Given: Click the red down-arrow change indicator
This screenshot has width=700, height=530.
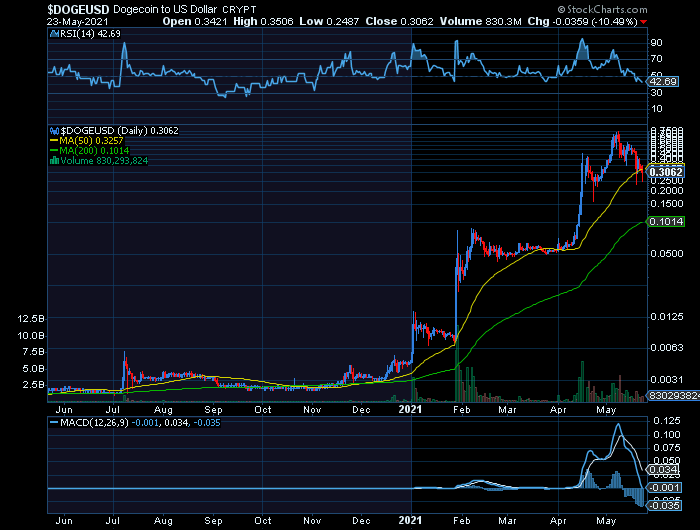Looking at the screenshot, I should point(643,22).
